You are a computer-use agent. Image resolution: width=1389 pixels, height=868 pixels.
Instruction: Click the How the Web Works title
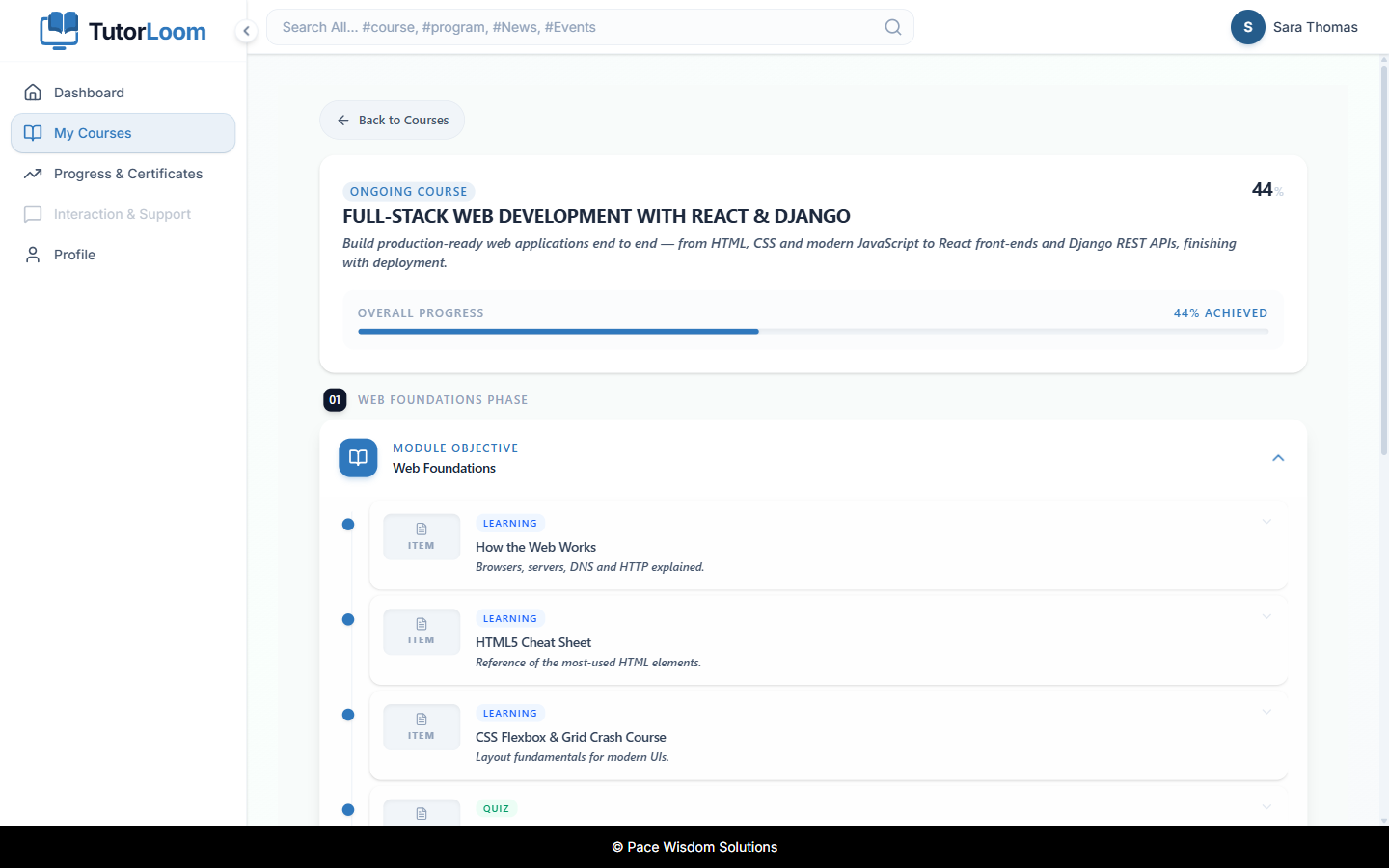click(535, 547)
